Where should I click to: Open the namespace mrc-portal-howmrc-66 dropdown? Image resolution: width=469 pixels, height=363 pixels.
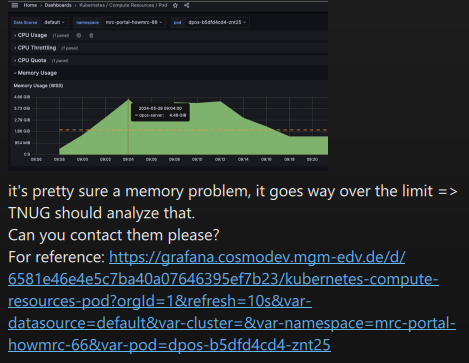tap(134, 22)
